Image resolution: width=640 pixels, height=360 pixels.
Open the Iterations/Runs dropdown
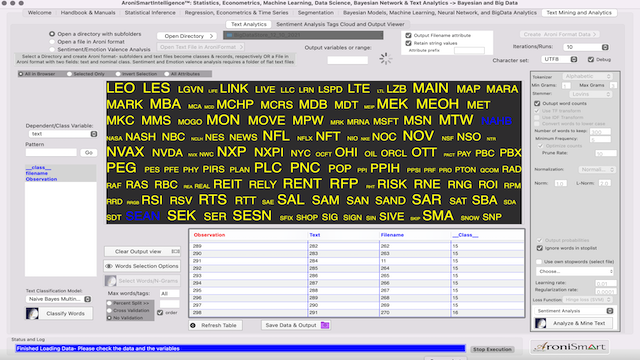click(586, 47)
